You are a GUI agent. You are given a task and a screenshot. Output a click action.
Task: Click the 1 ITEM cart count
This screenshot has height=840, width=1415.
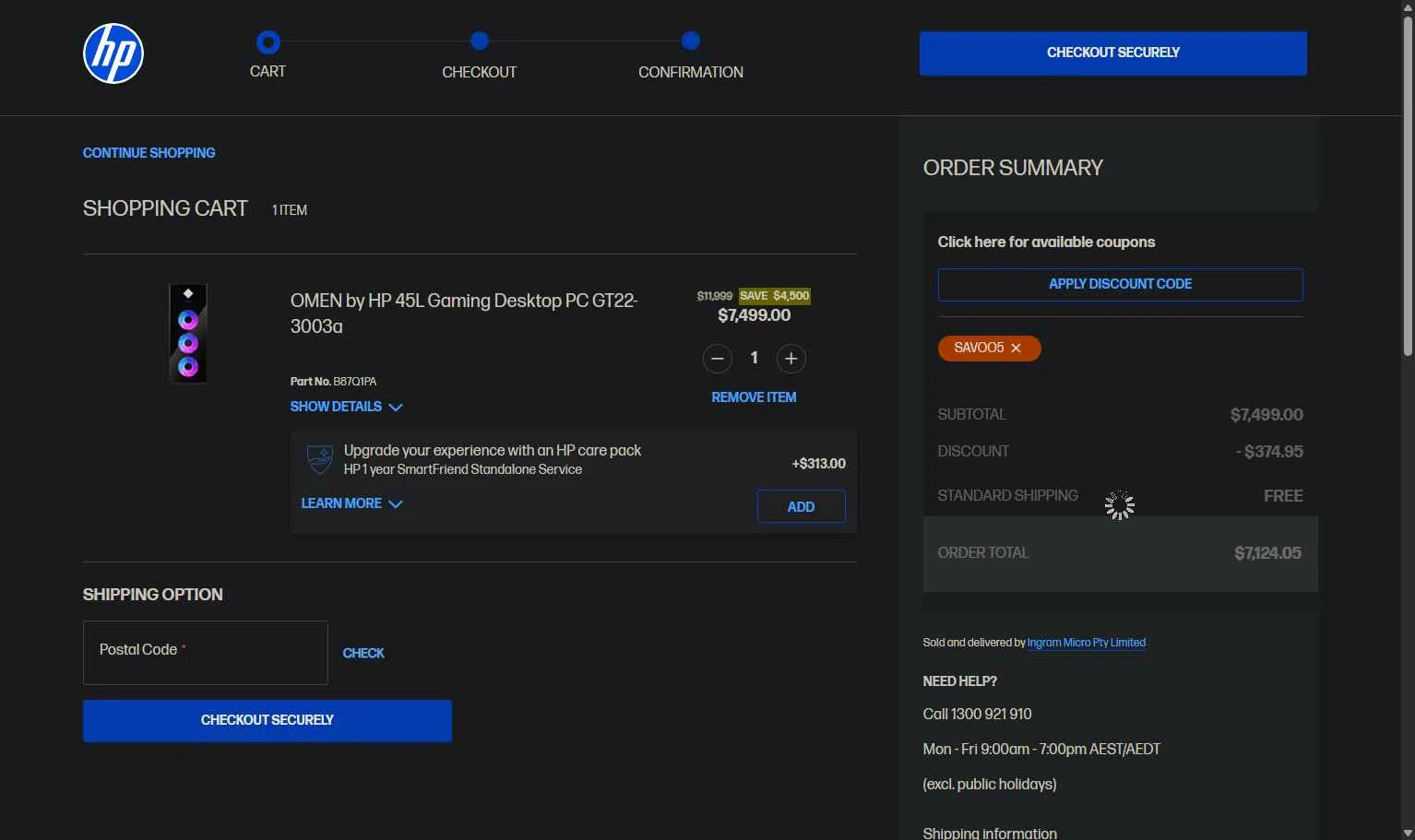[x=290, y=210]
